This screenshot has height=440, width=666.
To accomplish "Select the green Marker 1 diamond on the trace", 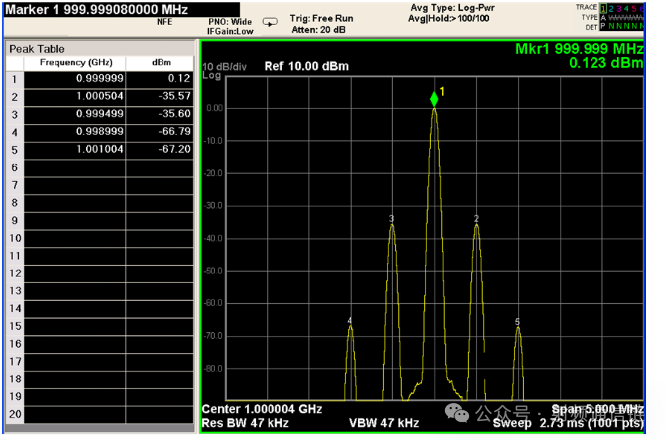I will 434,99.
